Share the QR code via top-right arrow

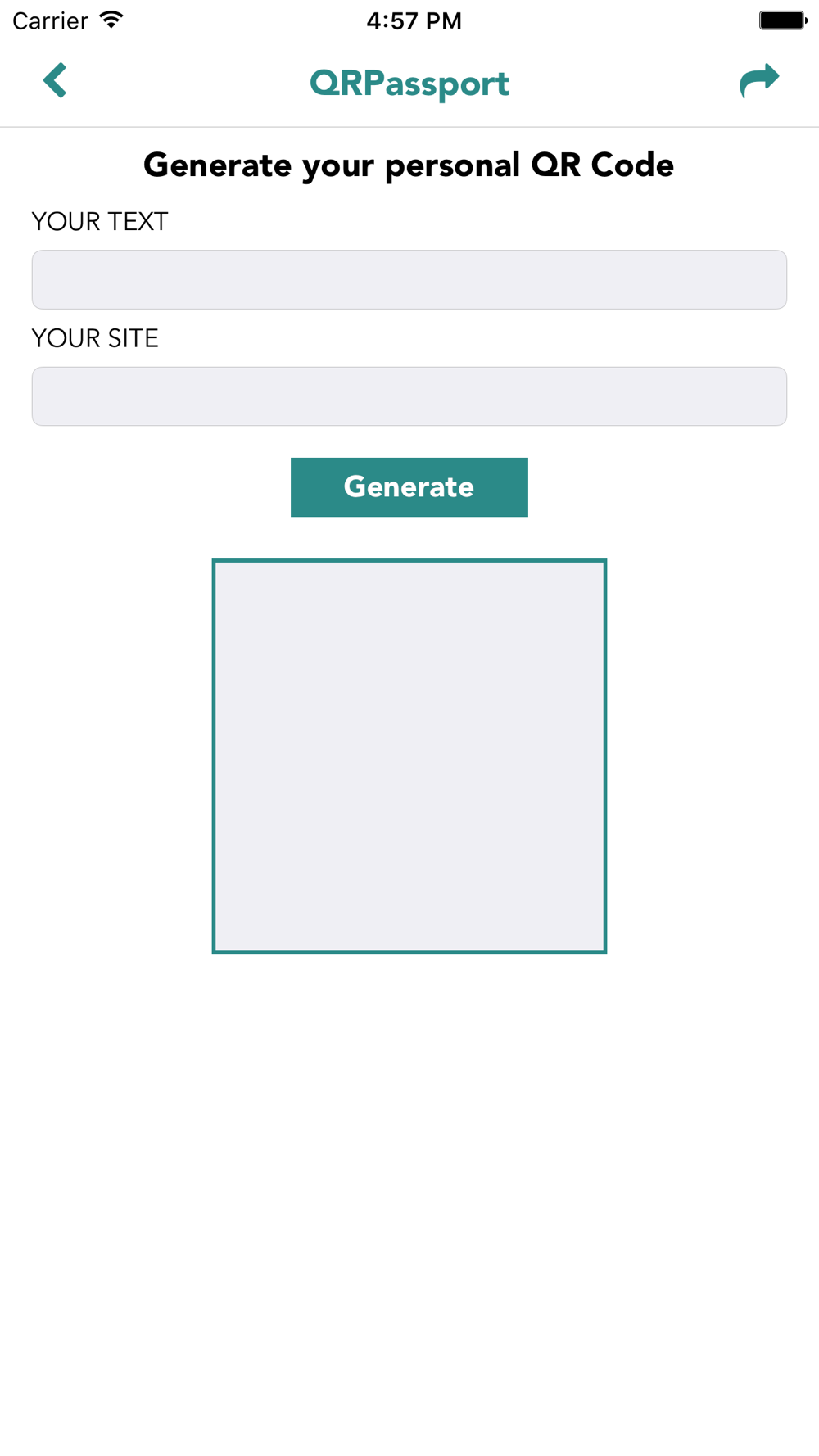(x=759, y=80)
